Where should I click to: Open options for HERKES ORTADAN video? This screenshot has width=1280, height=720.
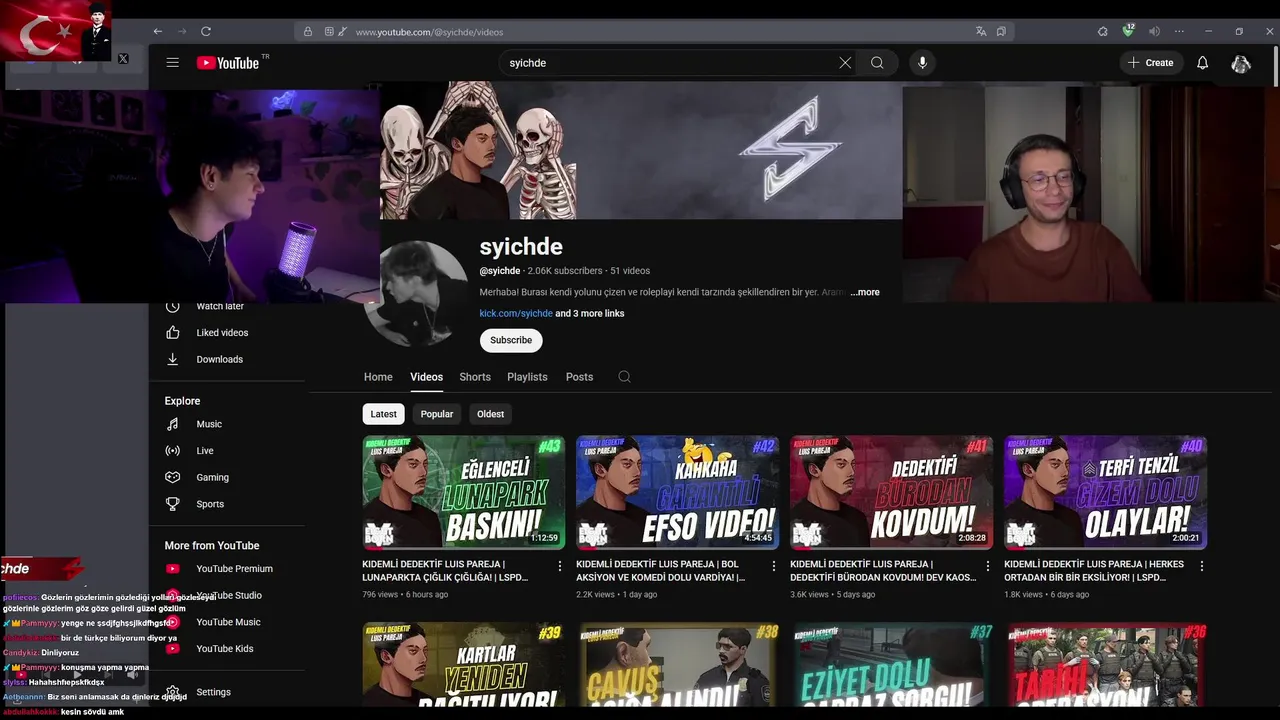(1201, 566)
